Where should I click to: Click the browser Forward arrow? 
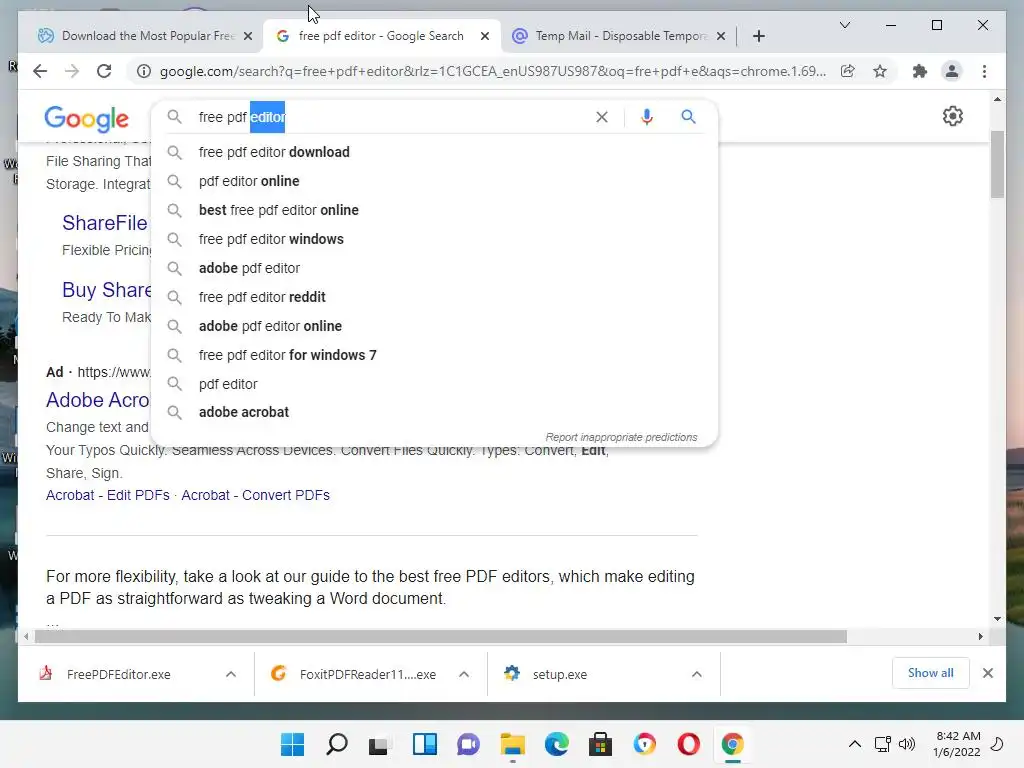(x=72, y=71)
